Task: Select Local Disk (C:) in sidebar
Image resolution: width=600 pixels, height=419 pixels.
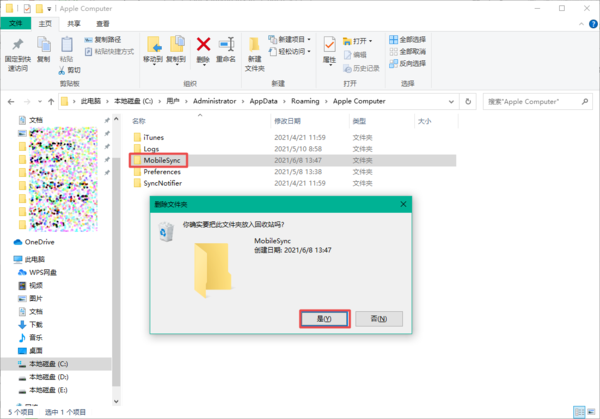Action: coord(56,364)
